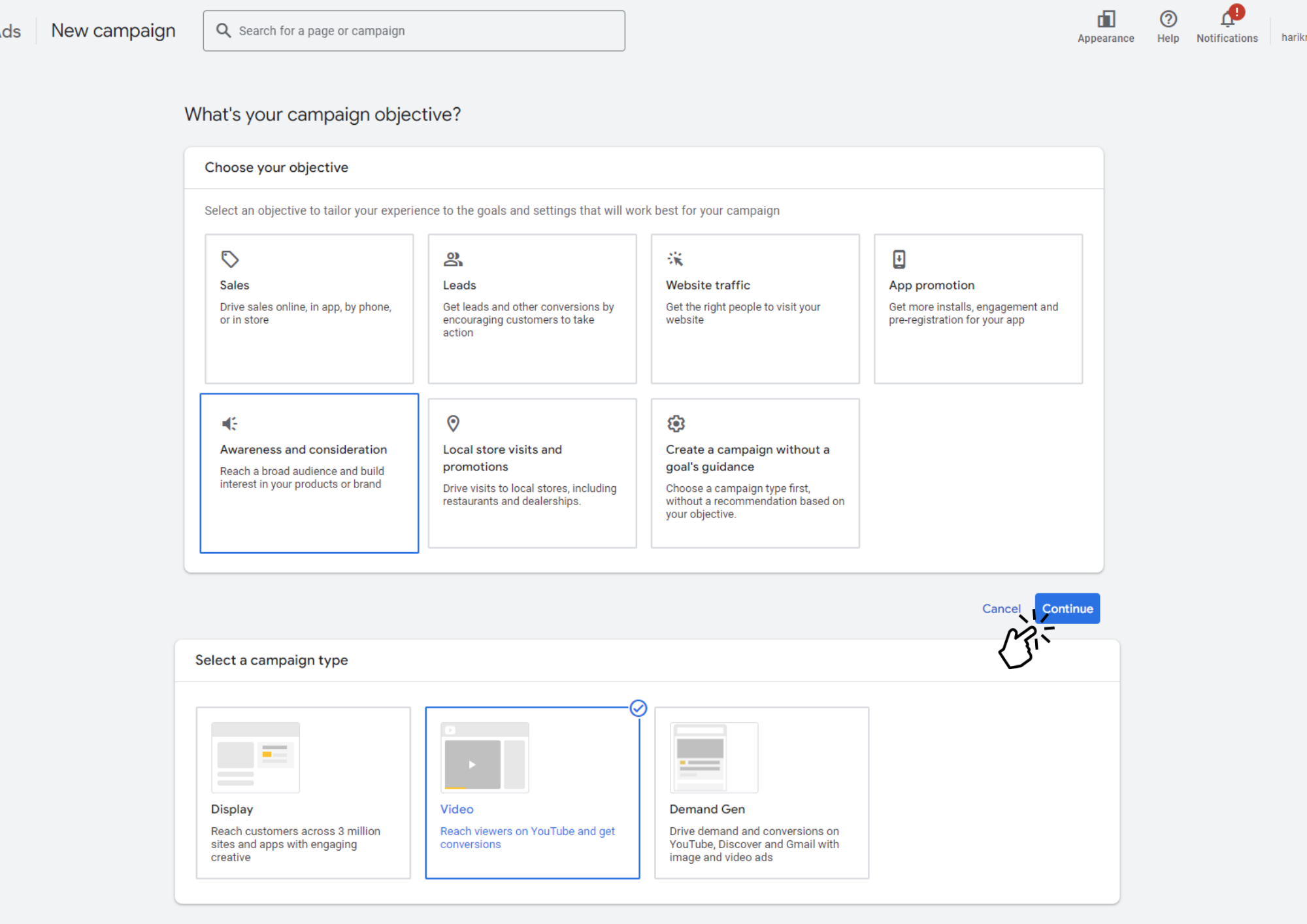
Task: Click the Demand Gen thumbnail image
Action: pos(714,757)
